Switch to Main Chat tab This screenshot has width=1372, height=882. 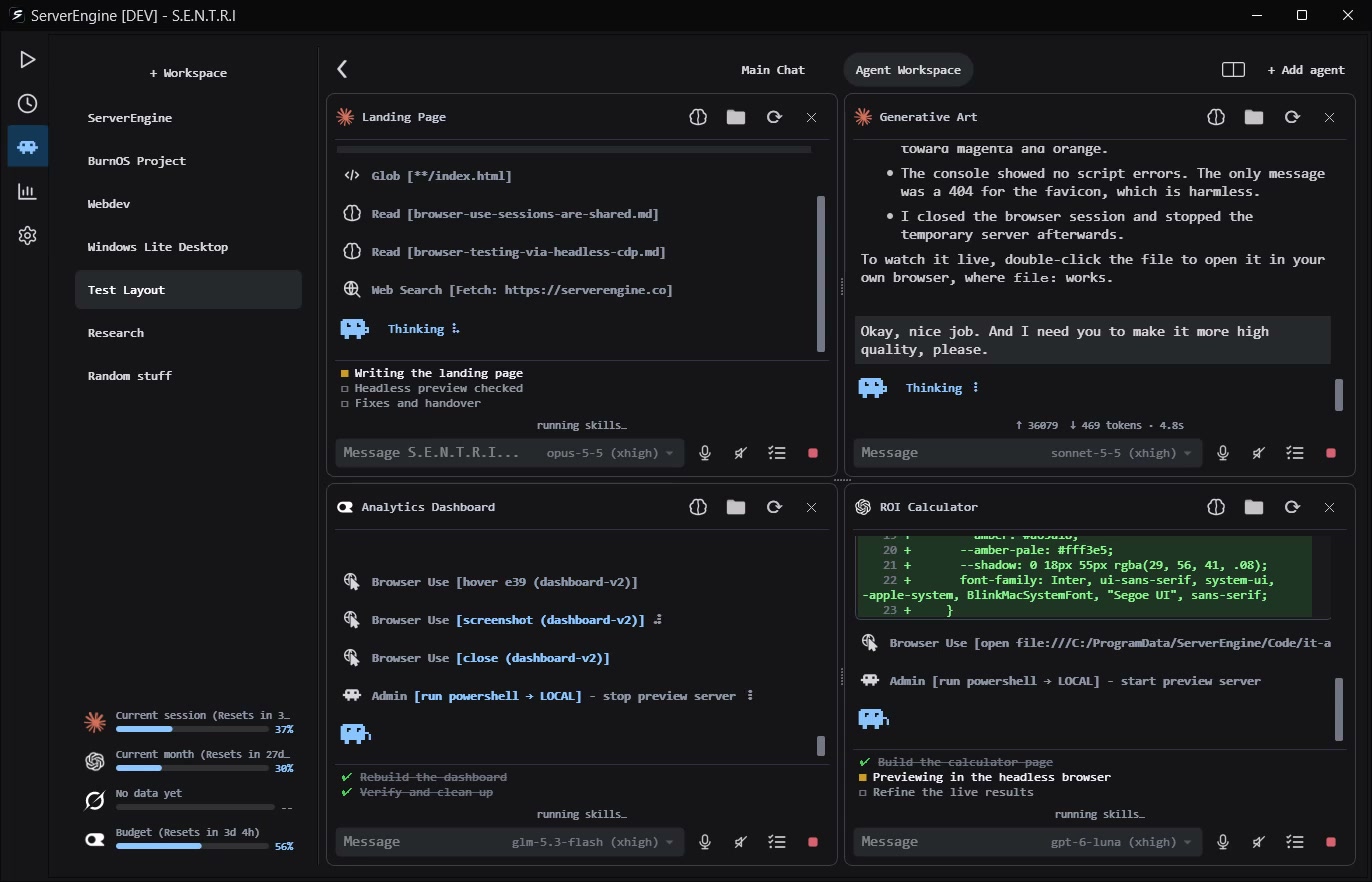click(773, 70)
